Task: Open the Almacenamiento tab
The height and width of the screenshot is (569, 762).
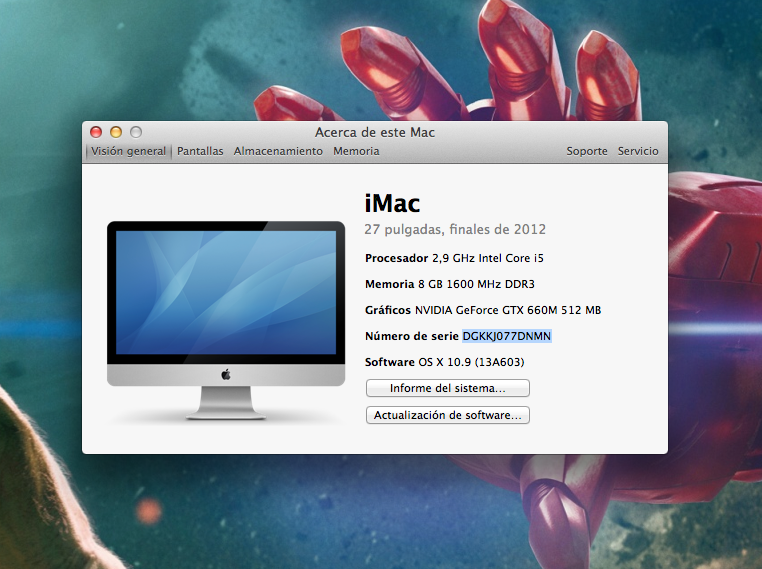Action: [278, 151]
